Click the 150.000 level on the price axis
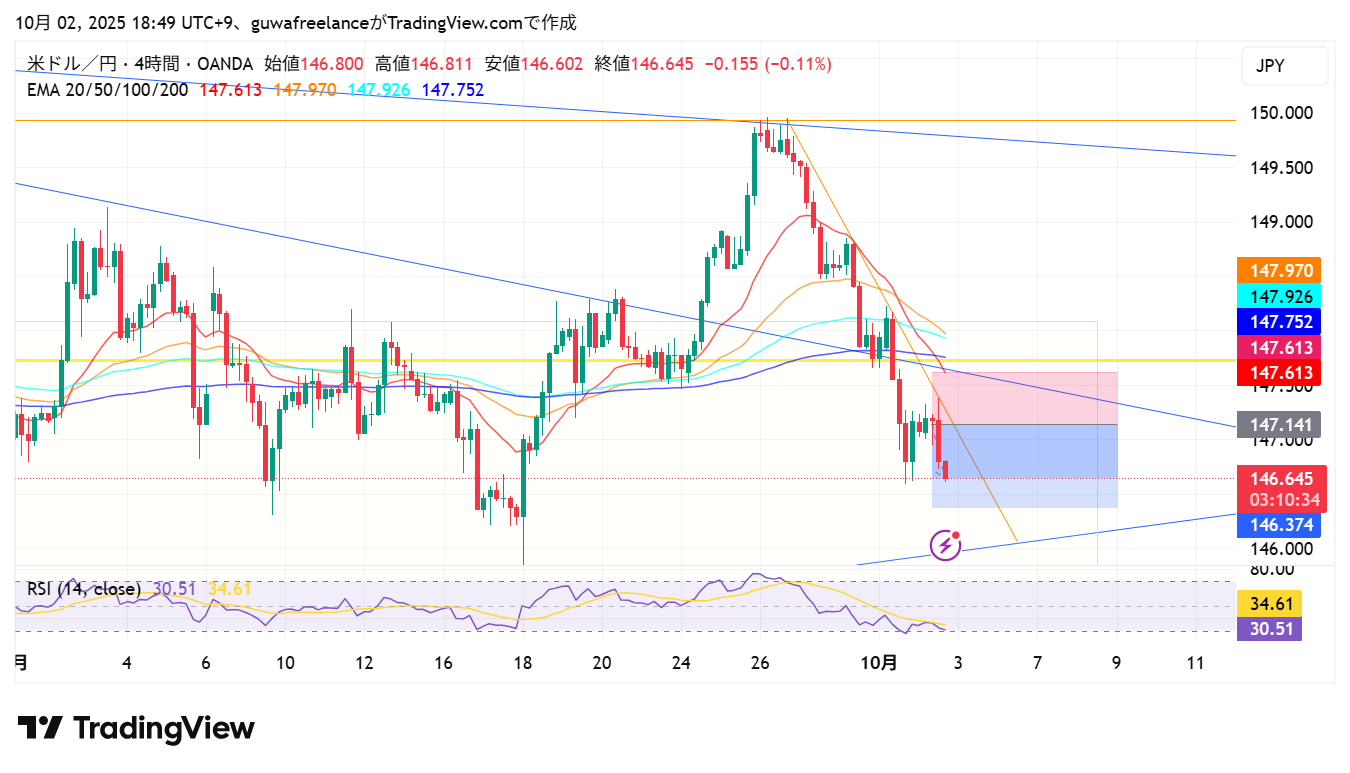 click(1283, 114)
